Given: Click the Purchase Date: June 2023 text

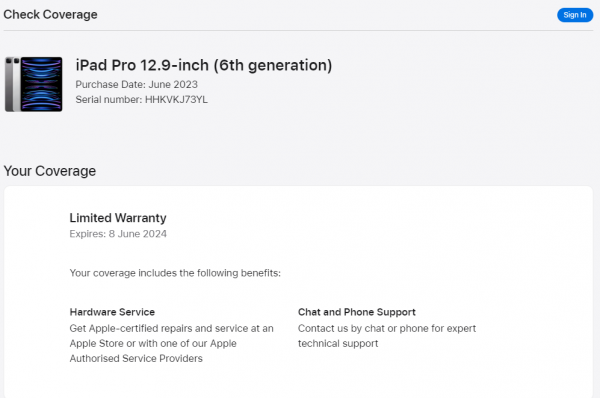Looking at the screenshot, I should 137,84.
